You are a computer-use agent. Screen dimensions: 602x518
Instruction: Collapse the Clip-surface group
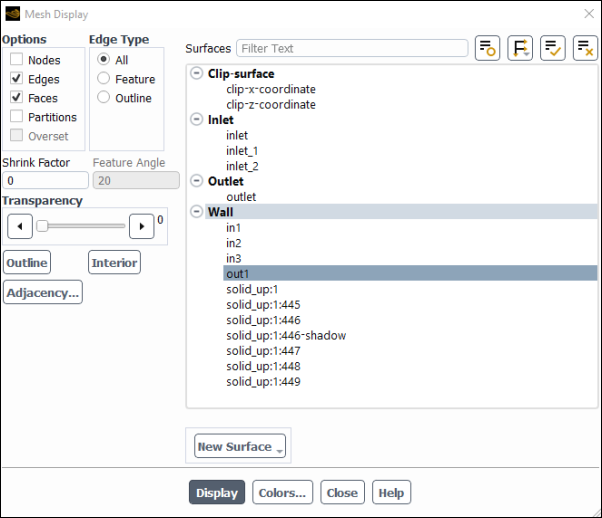click(197, 74)
